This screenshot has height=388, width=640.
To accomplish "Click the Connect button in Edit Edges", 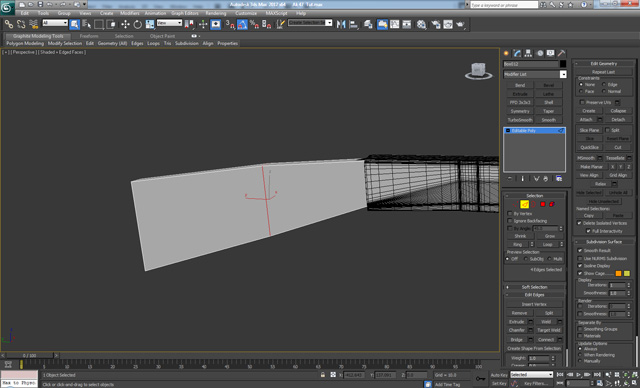I will (x=546, y=339).
